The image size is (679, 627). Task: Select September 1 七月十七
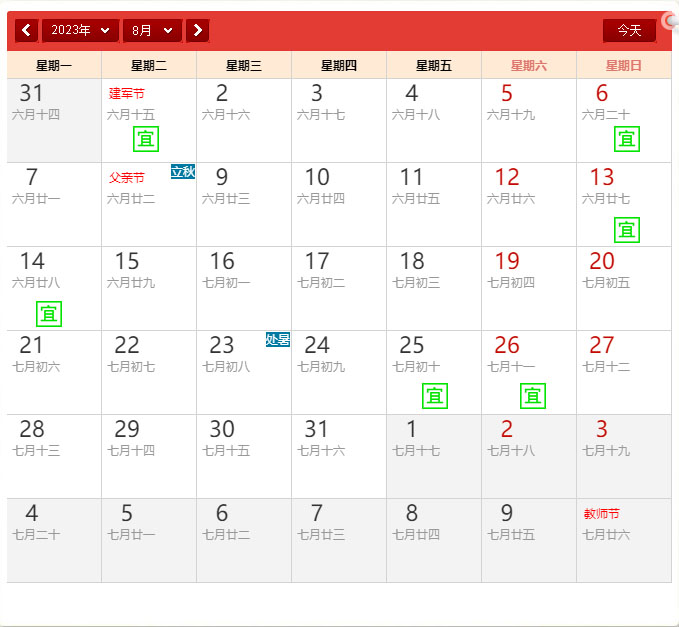coord(434,456)
